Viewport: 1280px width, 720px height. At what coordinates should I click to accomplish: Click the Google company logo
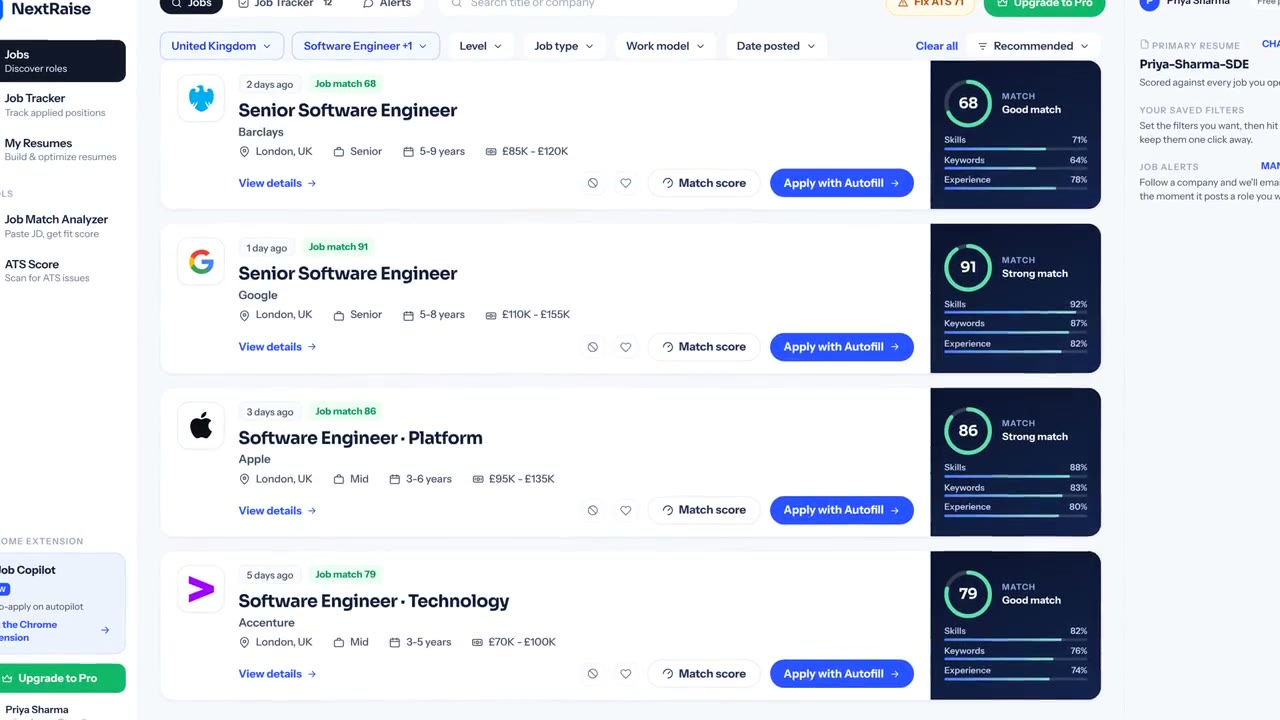coord(201,262)
